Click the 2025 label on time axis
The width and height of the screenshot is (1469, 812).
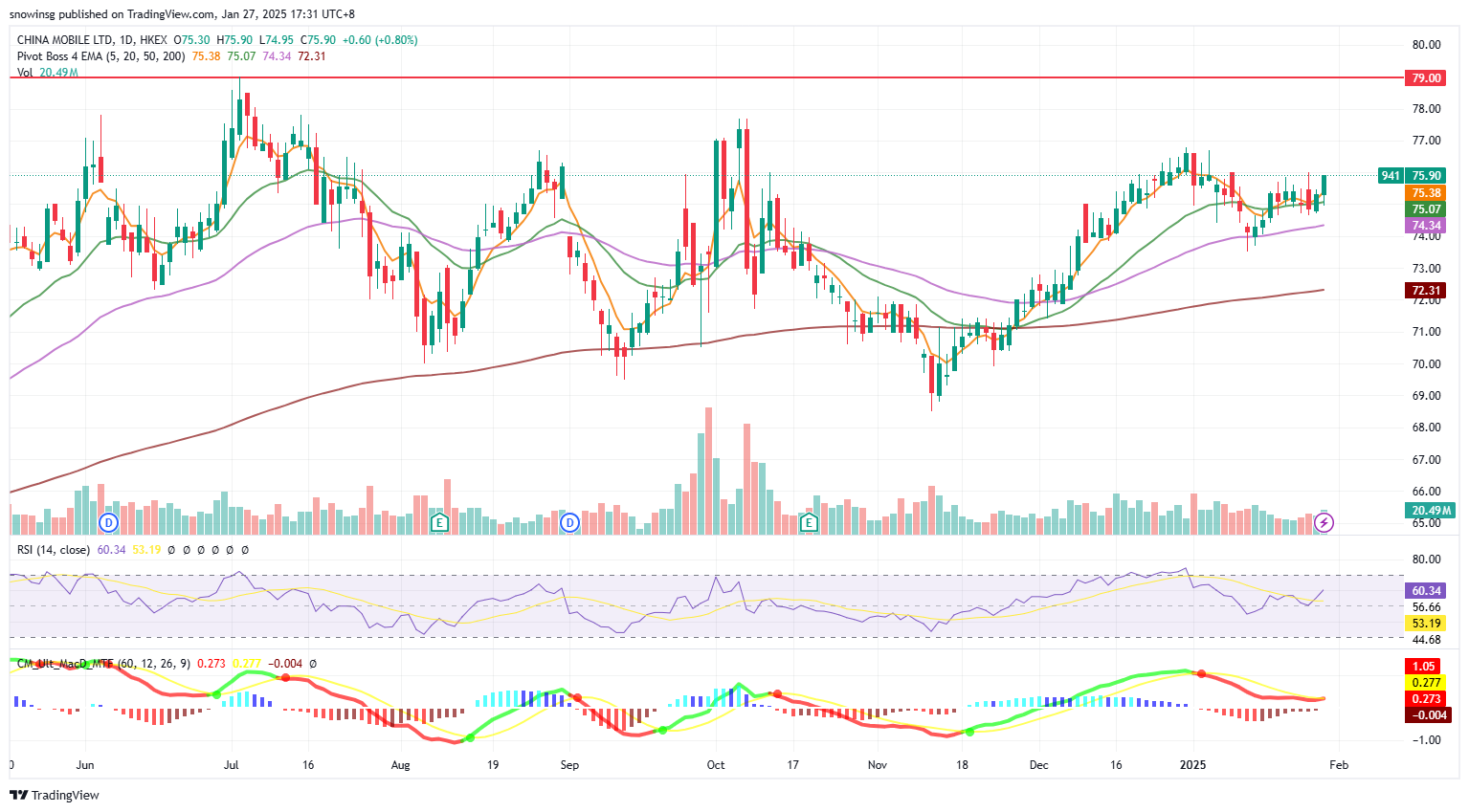tap(1192, 765)
